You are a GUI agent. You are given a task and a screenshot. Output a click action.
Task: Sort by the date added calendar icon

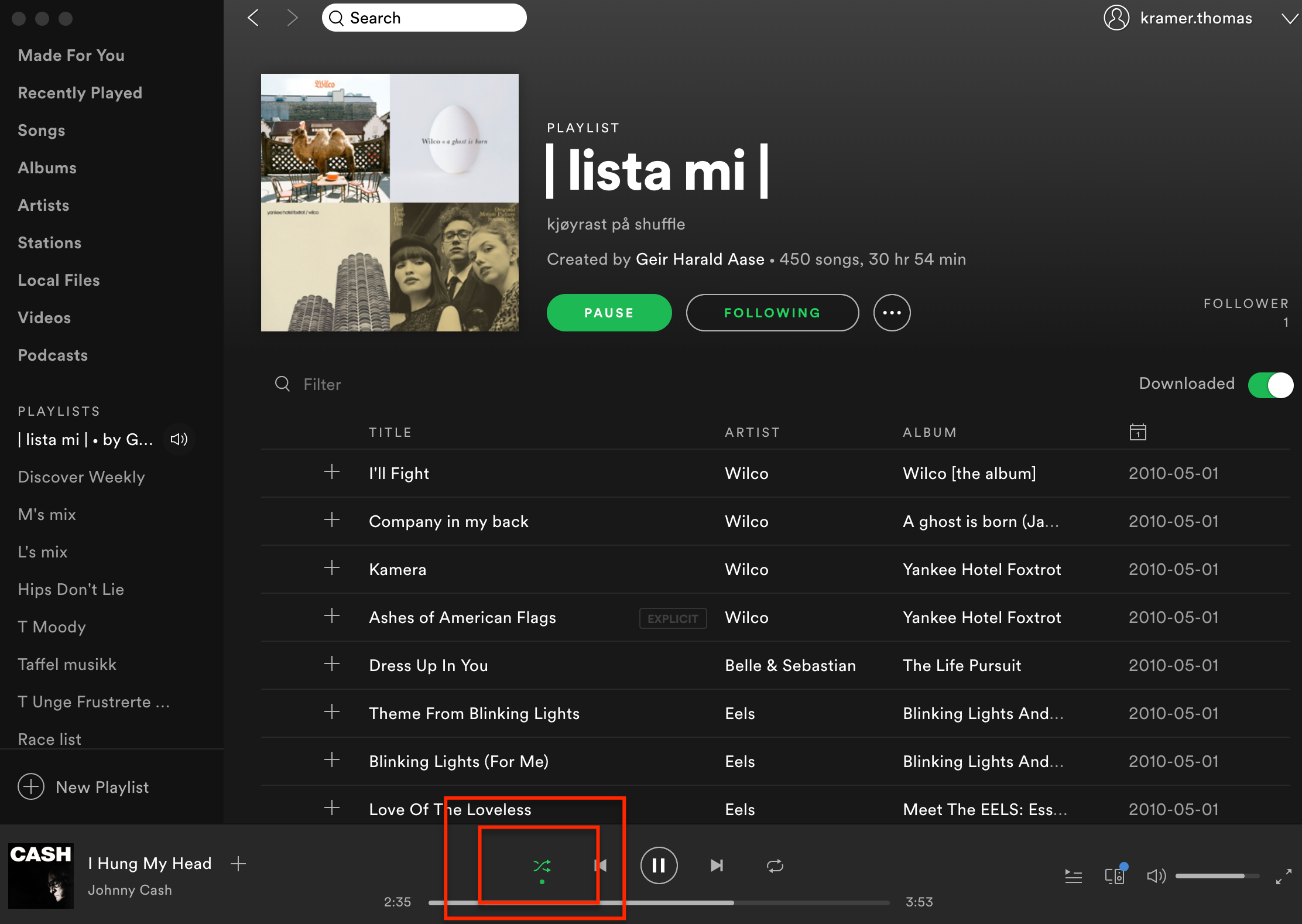[x=1137, y=432]
